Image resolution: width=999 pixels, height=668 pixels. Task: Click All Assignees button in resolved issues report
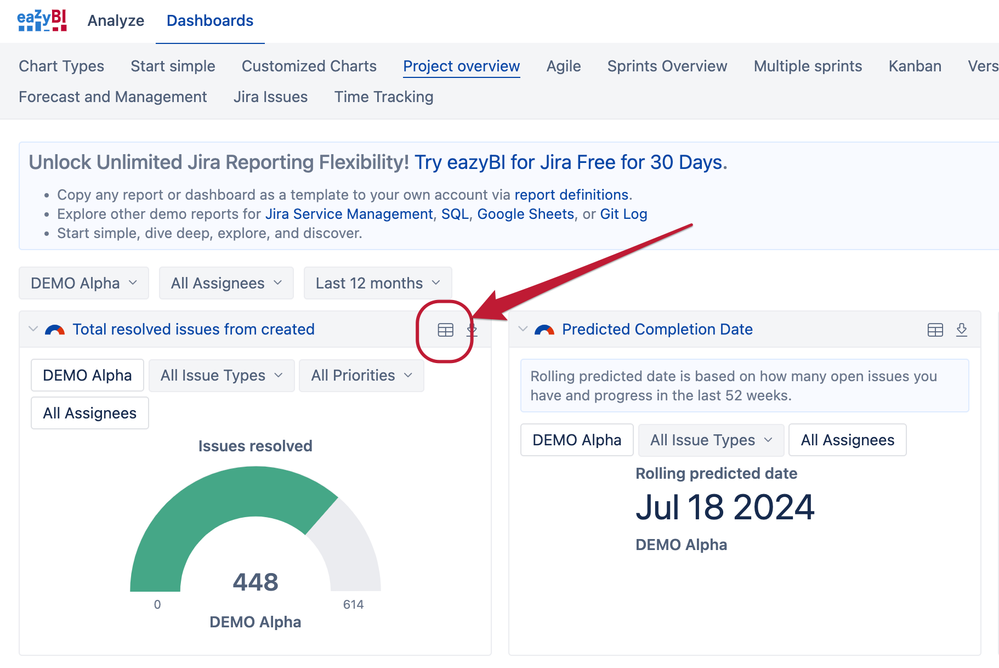tap(90, 413)
